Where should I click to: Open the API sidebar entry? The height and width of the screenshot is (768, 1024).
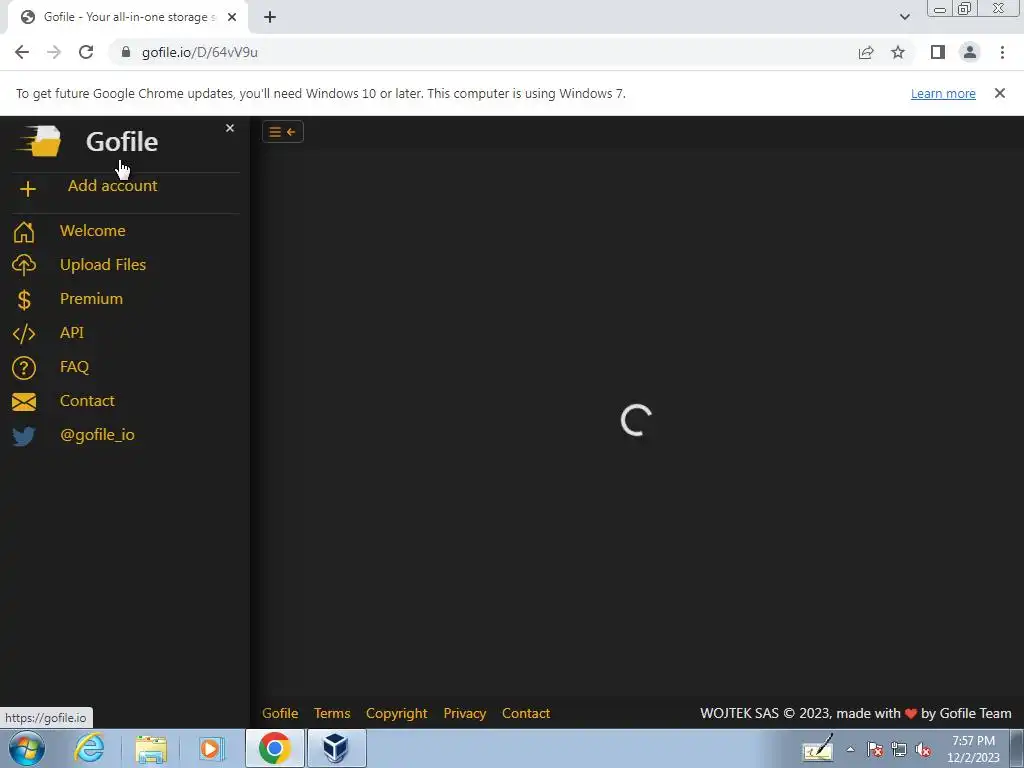pos(72,332)
